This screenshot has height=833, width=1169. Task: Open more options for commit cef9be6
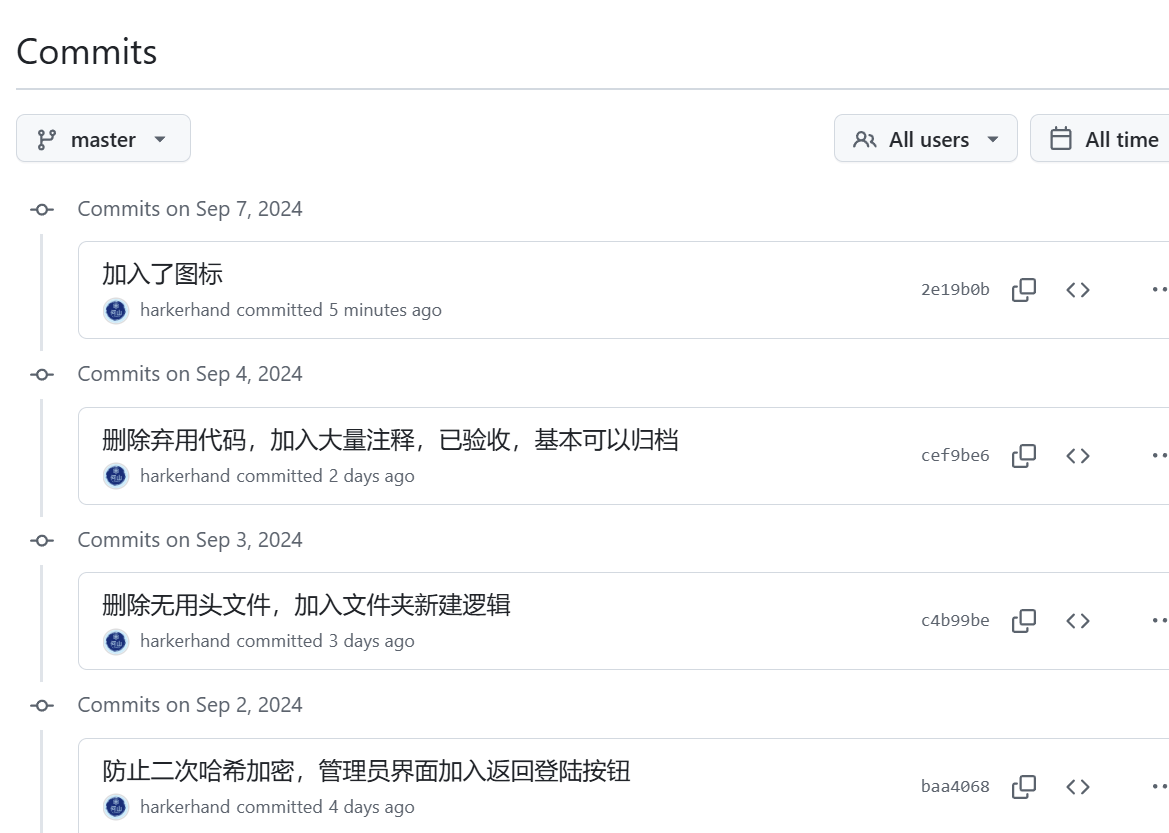coord(1158,456)
